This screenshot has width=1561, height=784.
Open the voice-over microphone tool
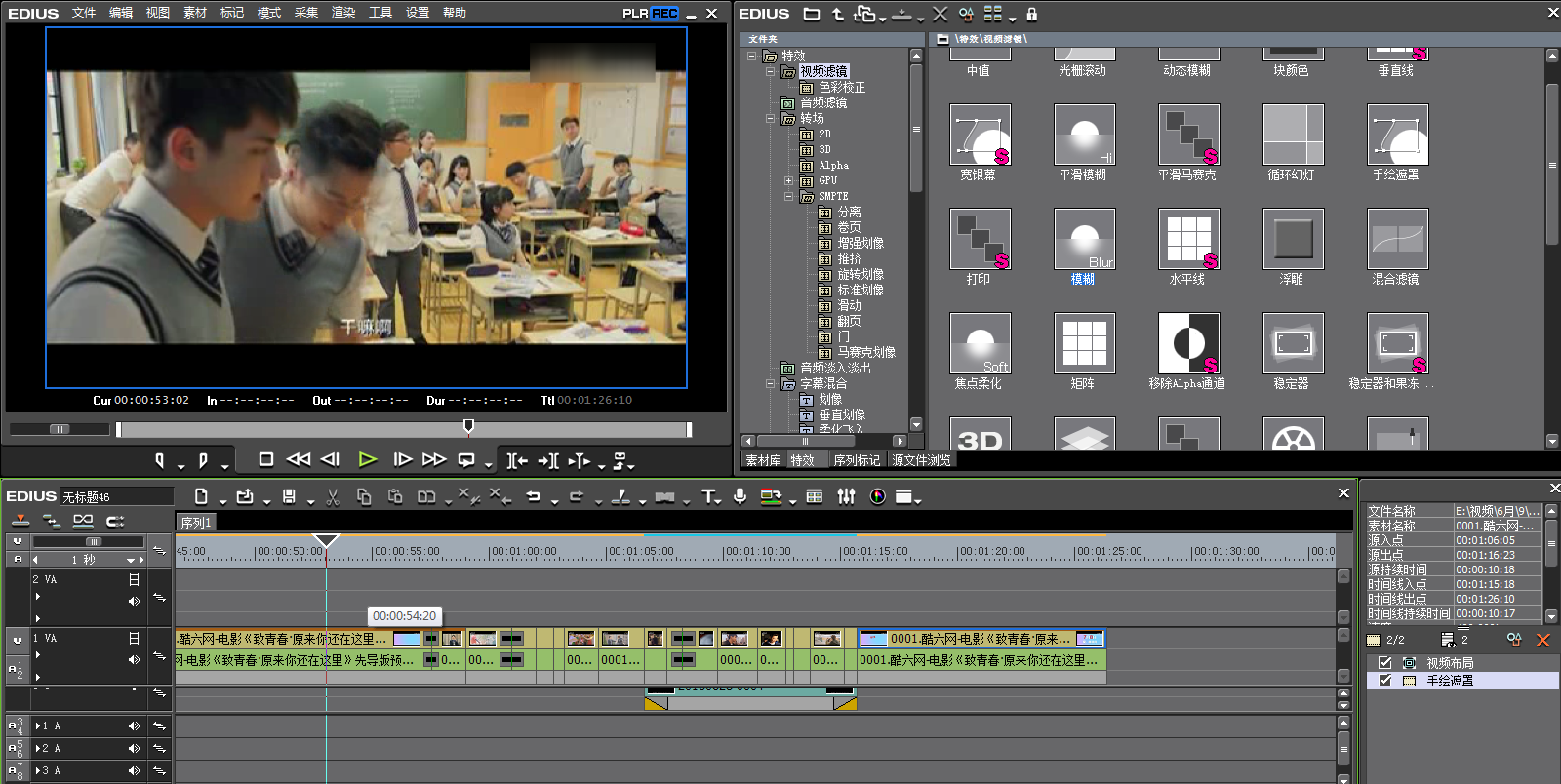(740, 497)
